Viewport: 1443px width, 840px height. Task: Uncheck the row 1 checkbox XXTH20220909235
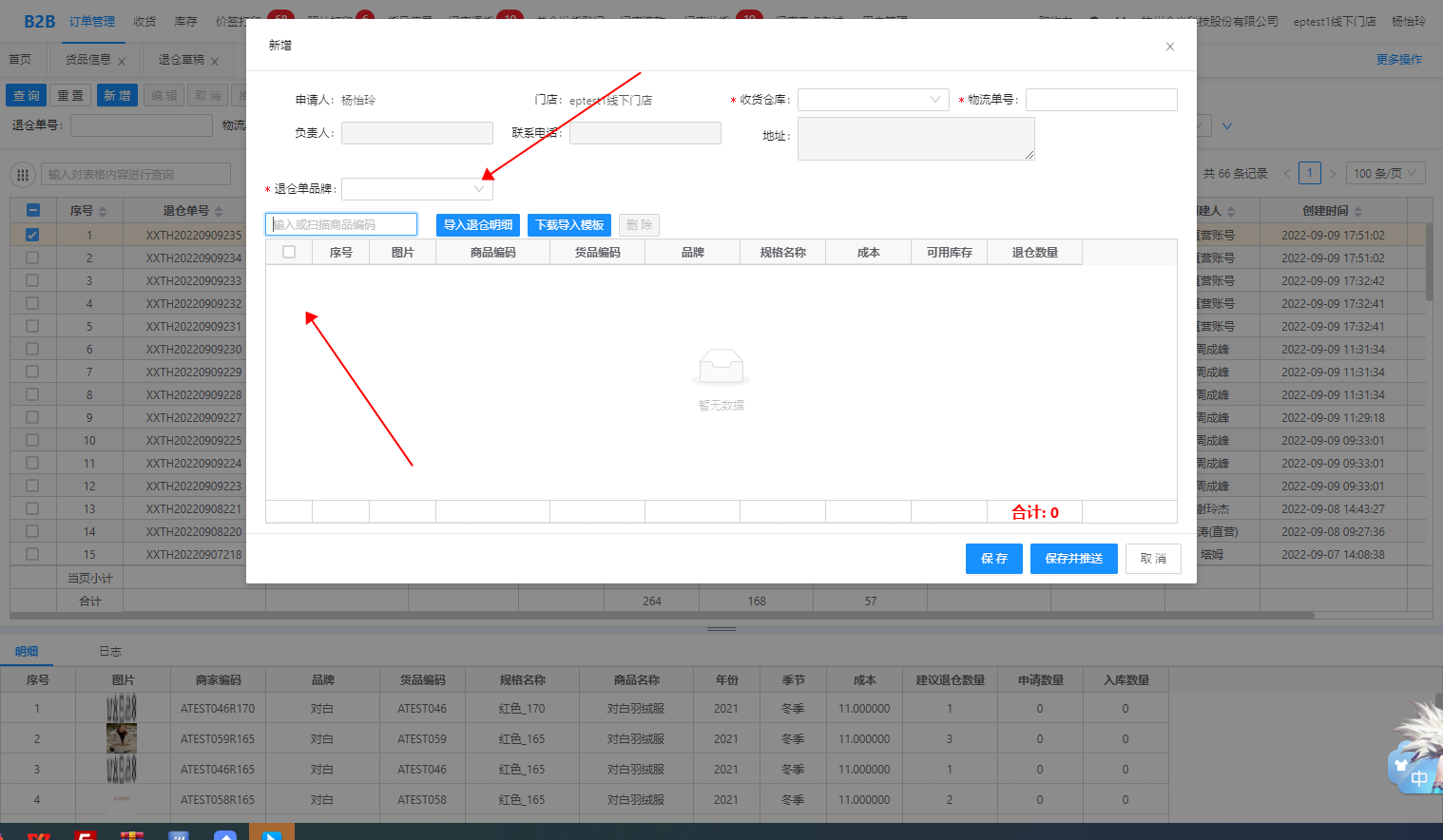[x=32, y=235]
